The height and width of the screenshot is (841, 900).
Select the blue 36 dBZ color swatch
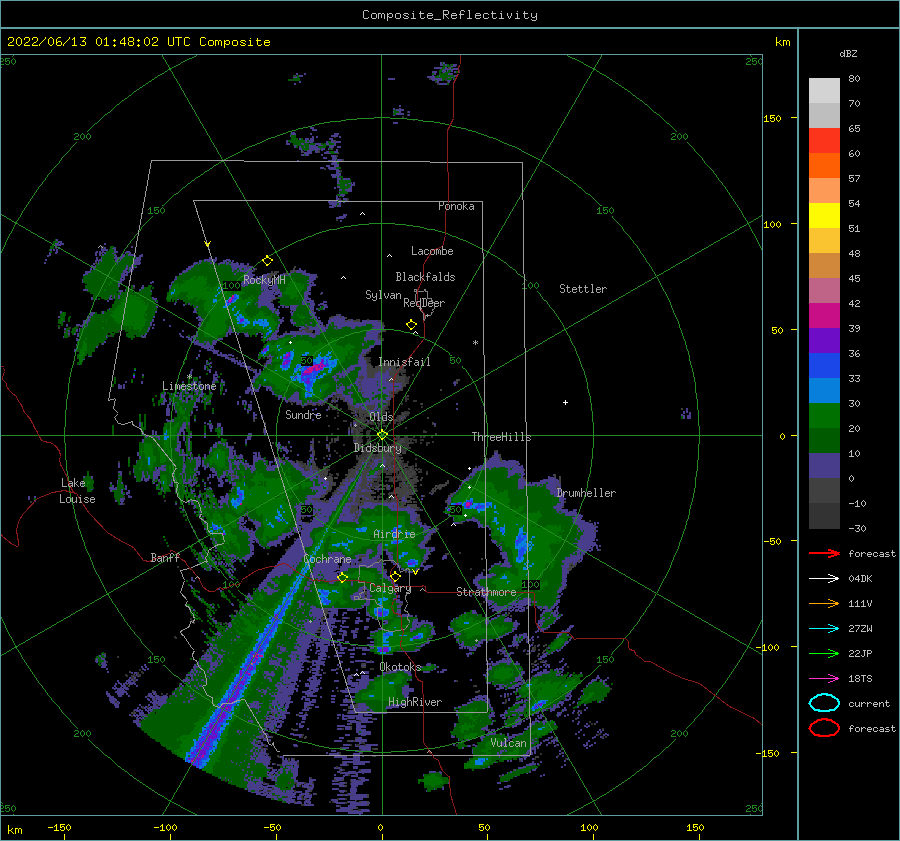click(x=824, y=365)
